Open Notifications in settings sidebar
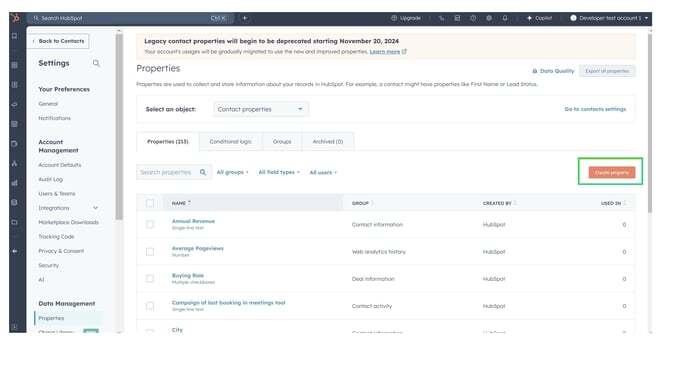 (x=54, y=118)
